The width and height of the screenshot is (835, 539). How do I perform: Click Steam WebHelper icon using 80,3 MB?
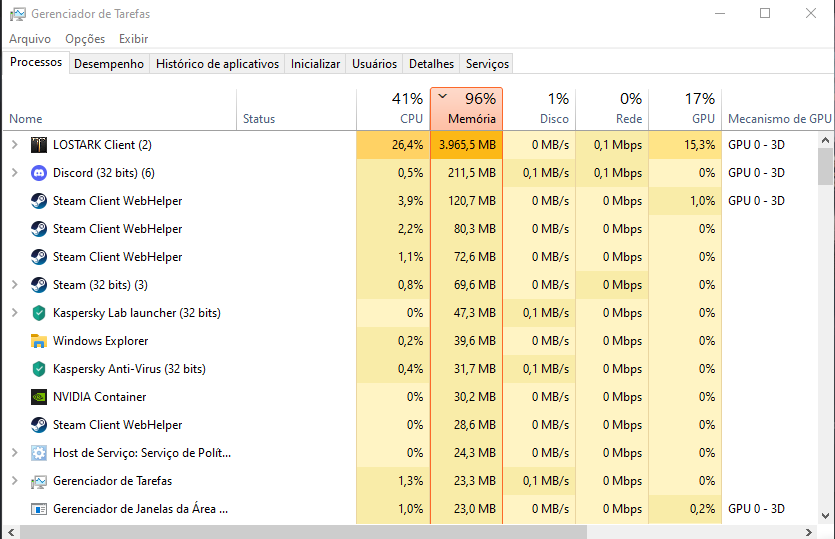39,228
